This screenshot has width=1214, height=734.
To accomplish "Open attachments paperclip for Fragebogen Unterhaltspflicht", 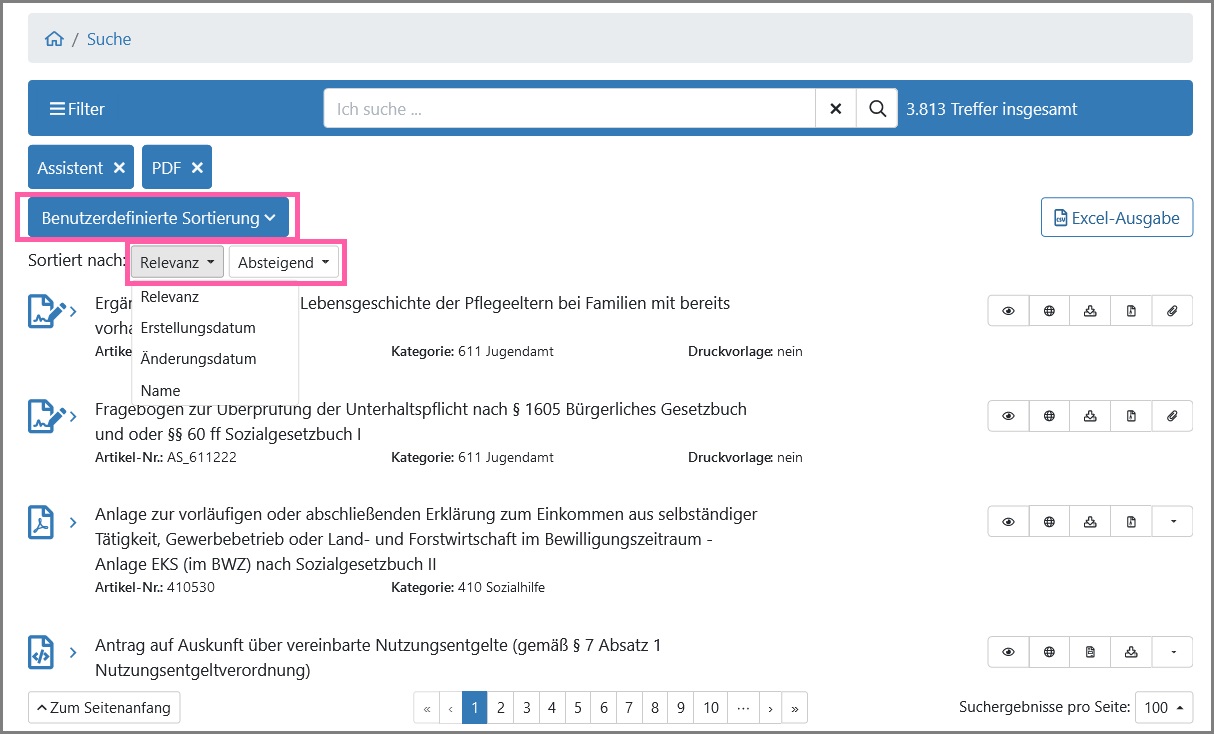I will click(x=1172, y=416).
